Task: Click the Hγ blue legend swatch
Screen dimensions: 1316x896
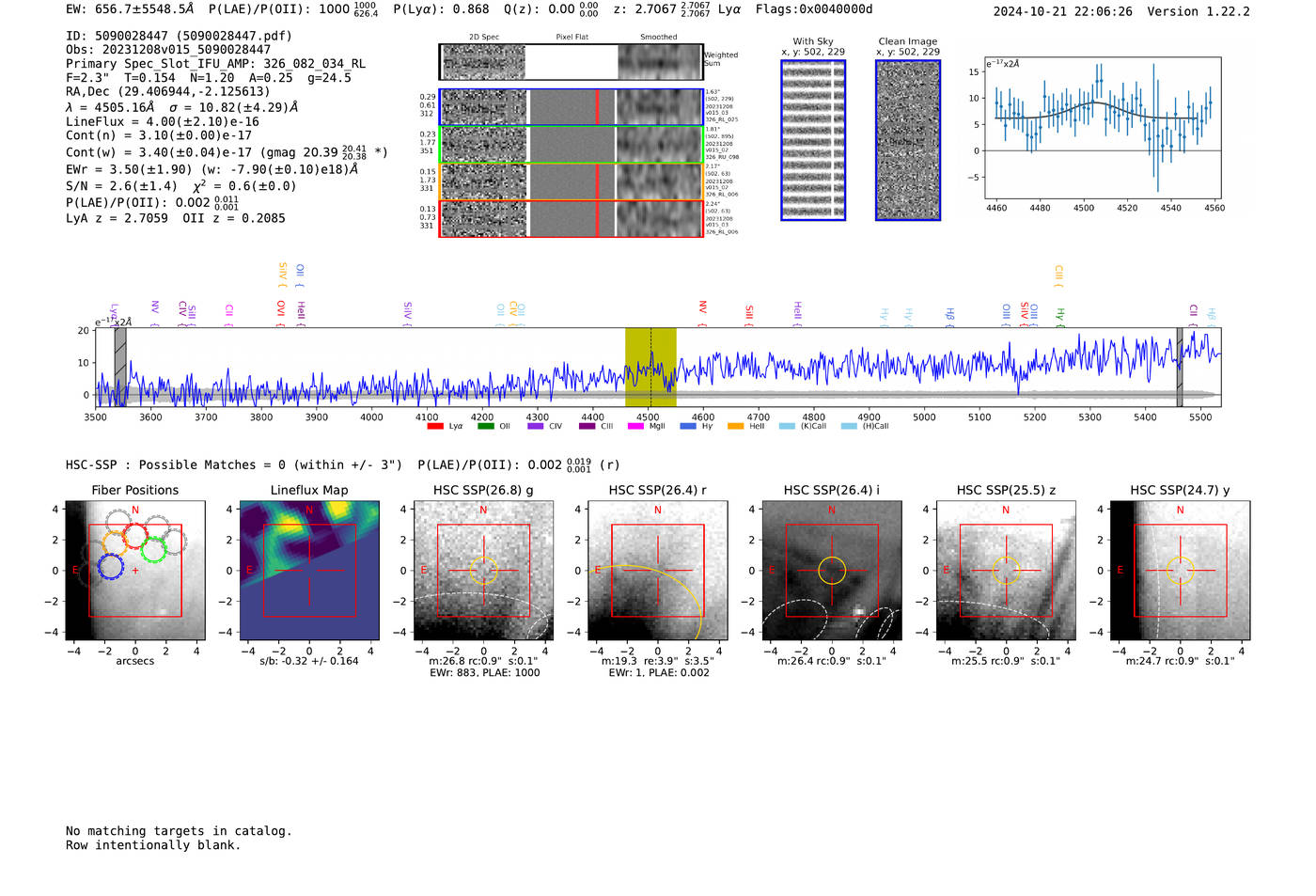Action: (x=688, y=426)
